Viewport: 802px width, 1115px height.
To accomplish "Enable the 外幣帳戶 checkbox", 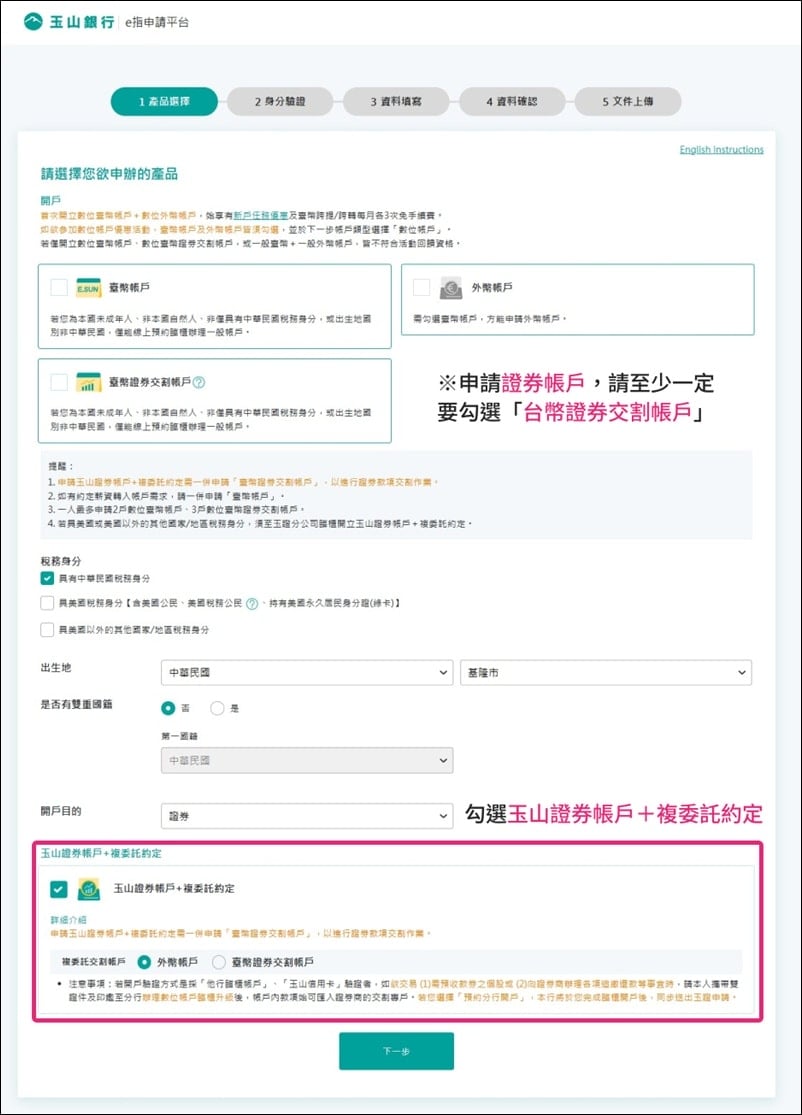I will [420, 288].
